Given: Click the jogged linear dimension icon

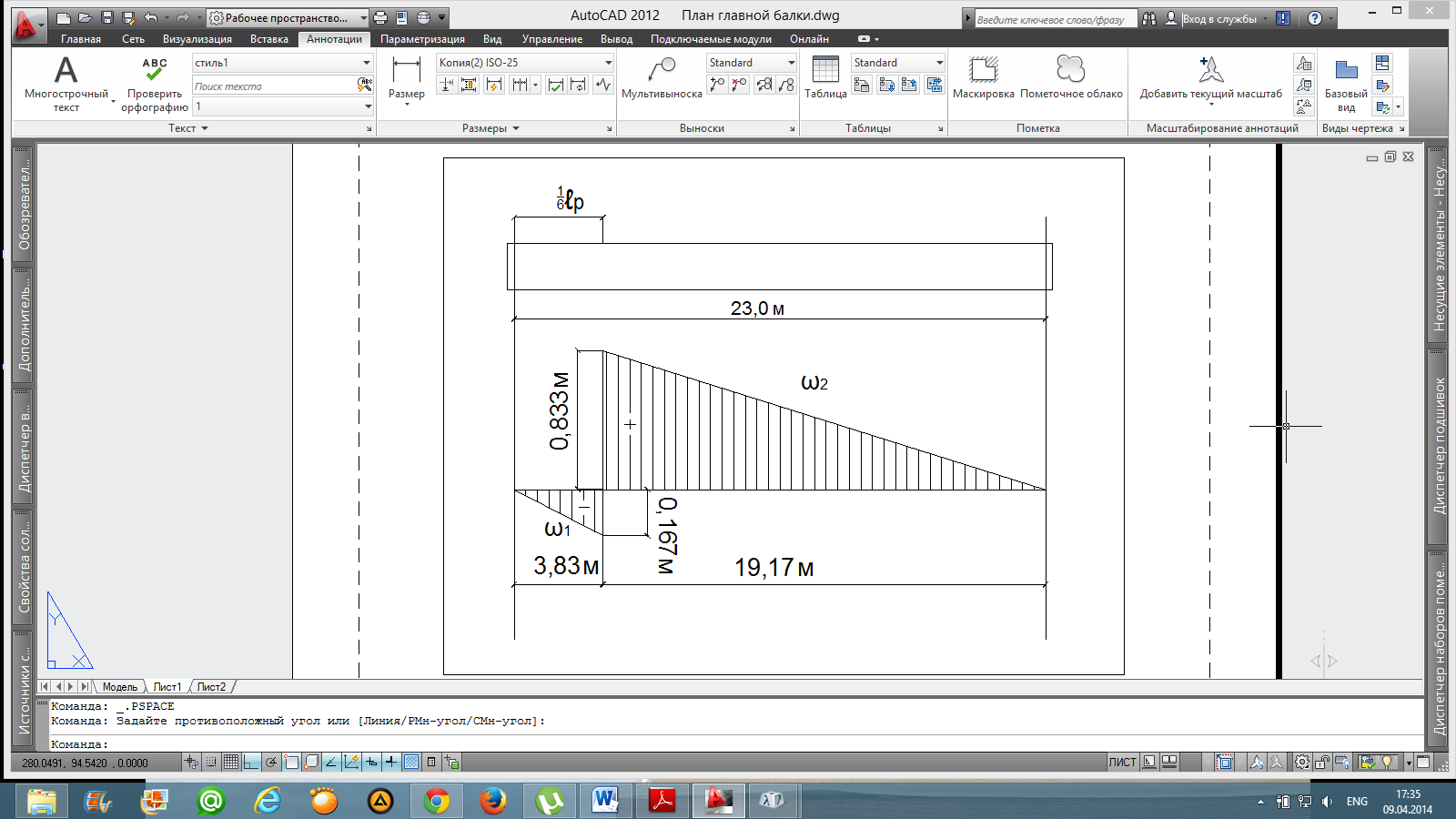Looking at the screenshot, I should click(x=603, y=85).
